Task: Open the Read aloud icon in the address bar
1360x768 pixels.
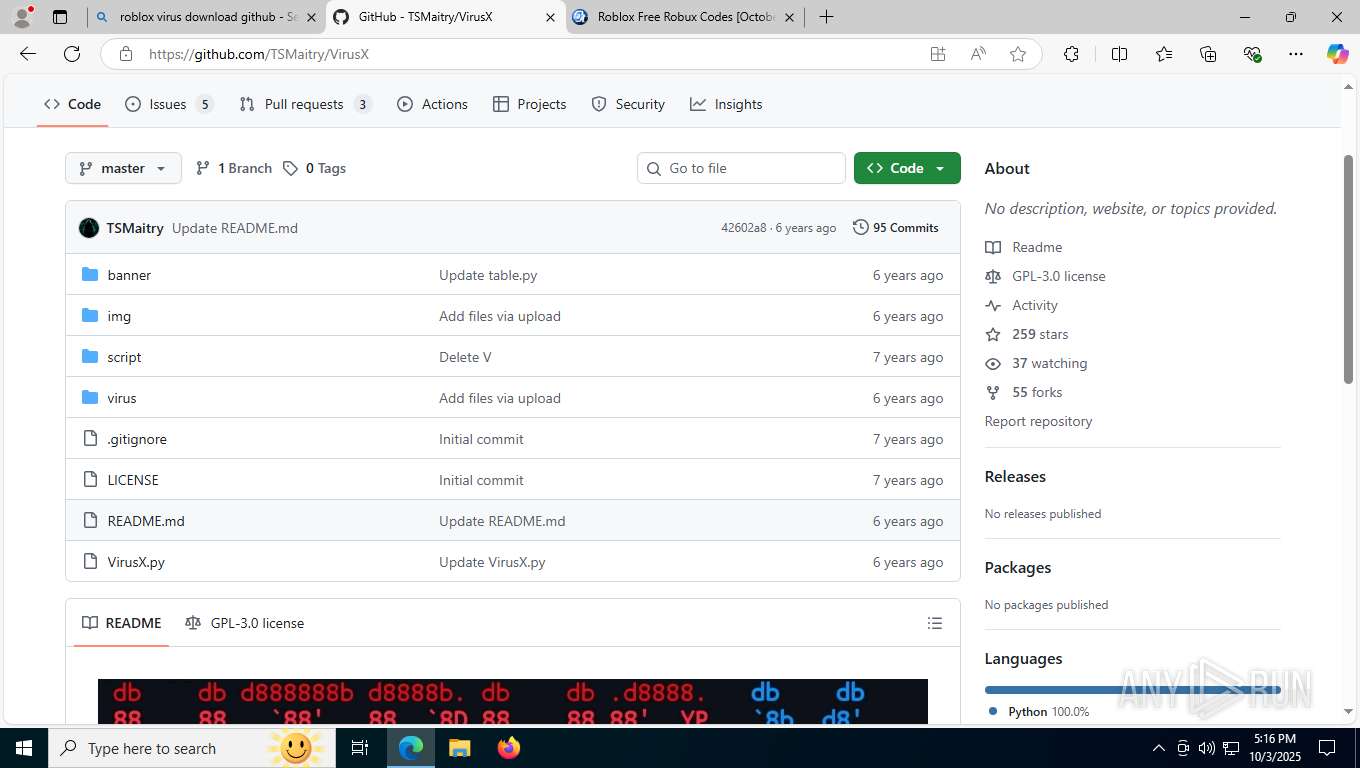Action: pos(978,54)
